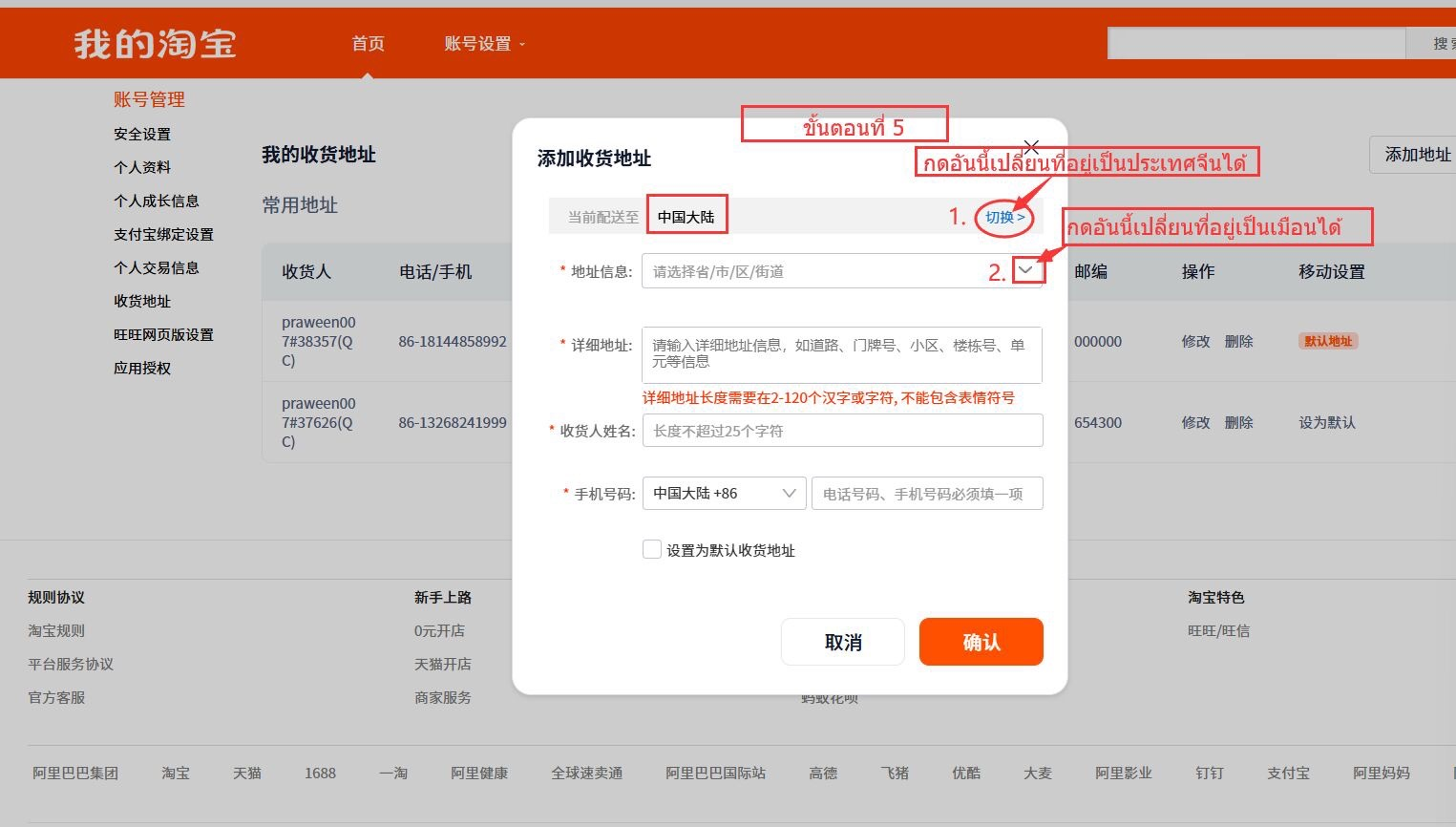Click the 淘宝规则 footer link
Viewport: 1456px width, 827px height.
coord(56,631)
